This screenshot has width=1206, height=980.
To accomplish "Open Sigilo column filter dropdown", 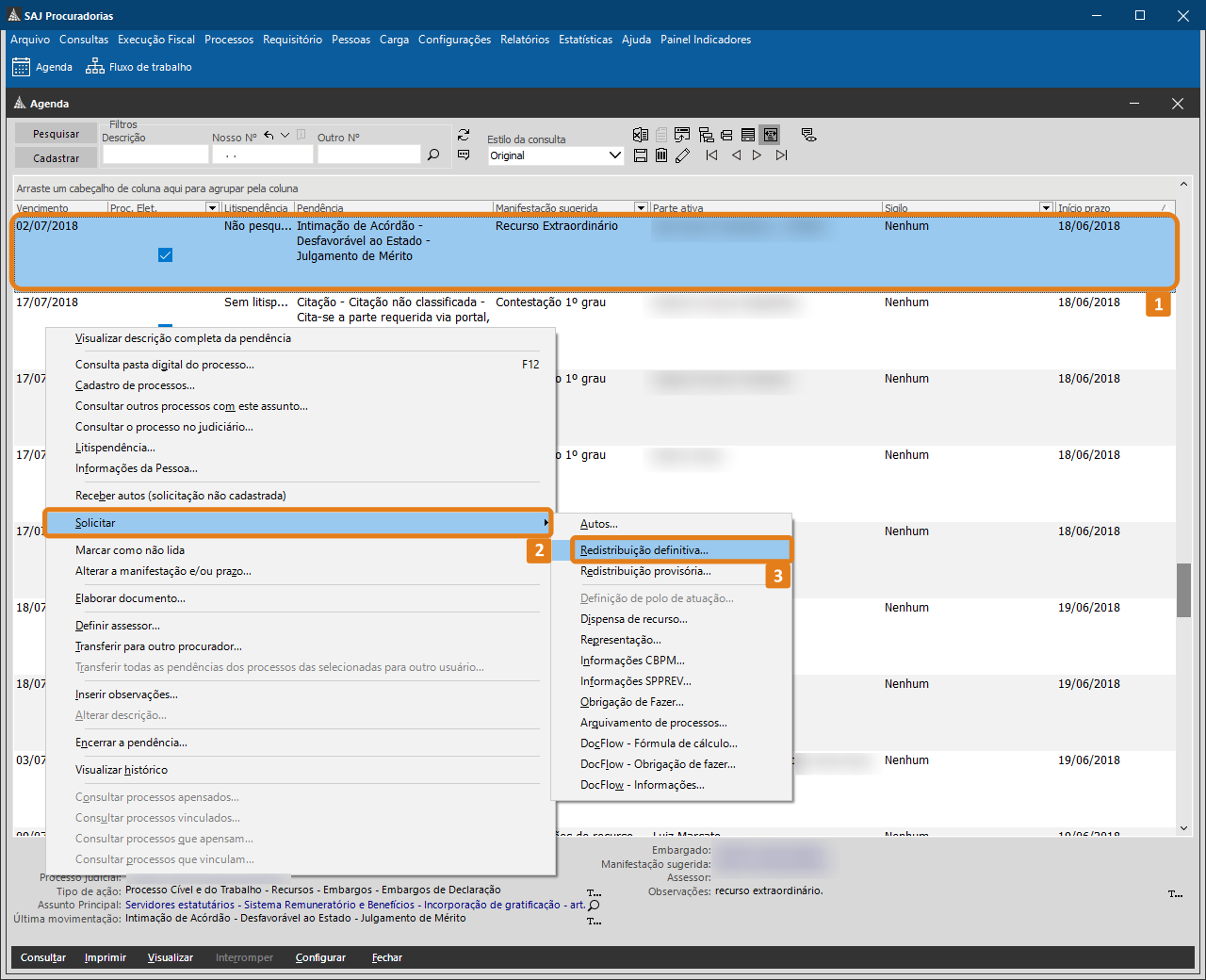I will click(x=1046, y=207).
